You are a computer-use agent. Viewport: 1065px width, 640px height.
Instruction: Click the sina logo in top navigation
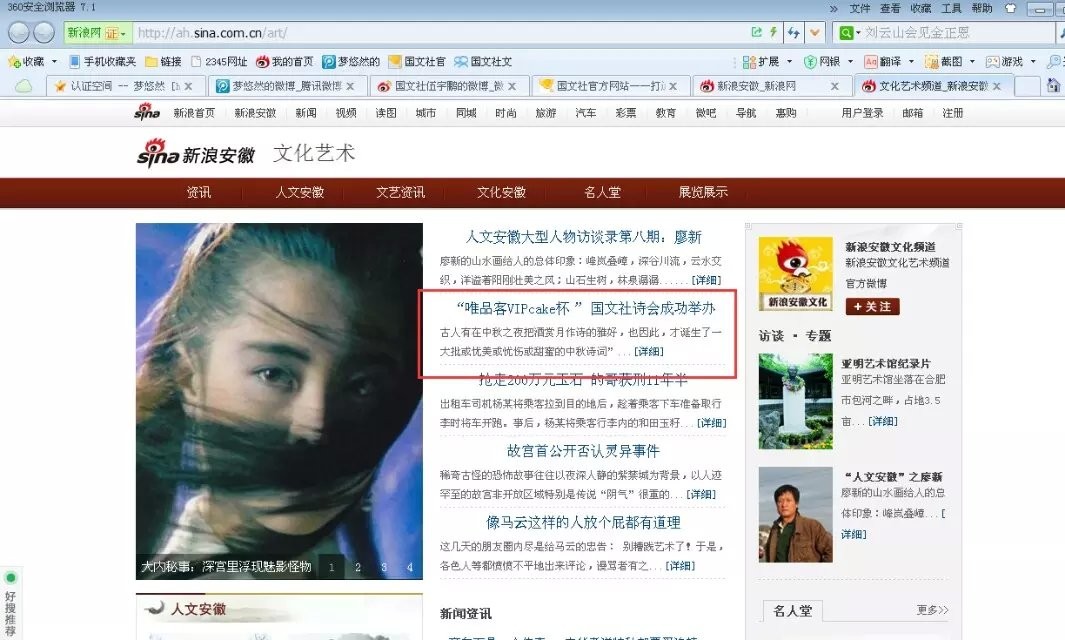click(x=147, y=112)
